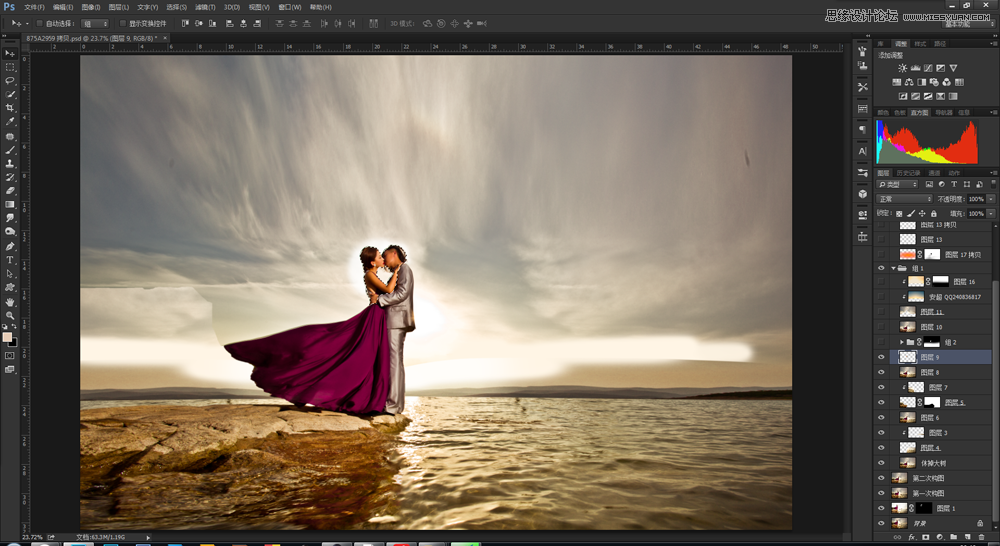
Task: Hide the 背景 layer
Action: [881, 523]
